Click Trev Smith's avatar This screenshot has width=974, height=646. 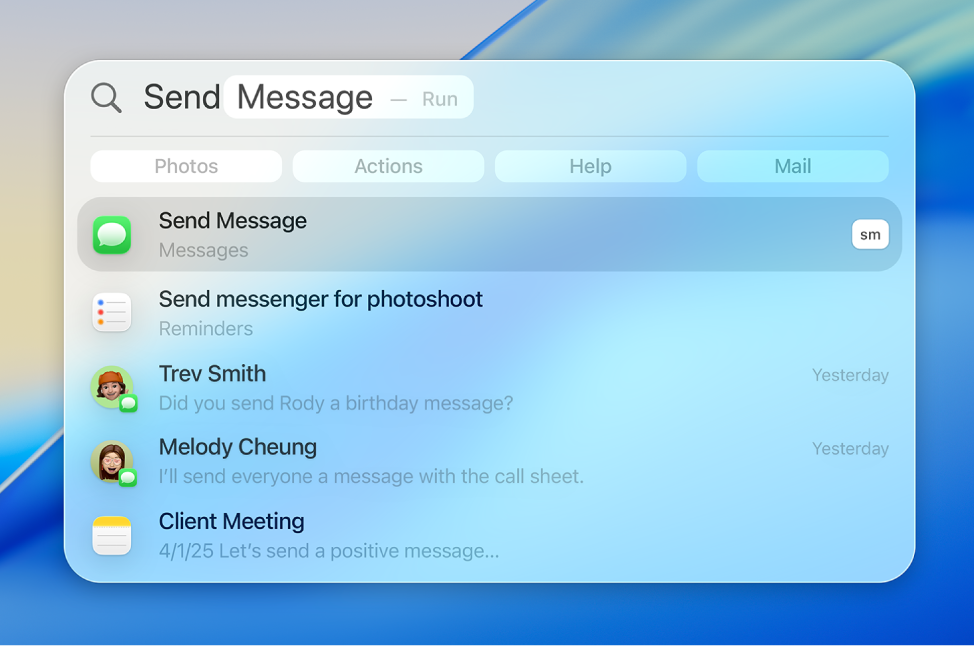(112, 387)
